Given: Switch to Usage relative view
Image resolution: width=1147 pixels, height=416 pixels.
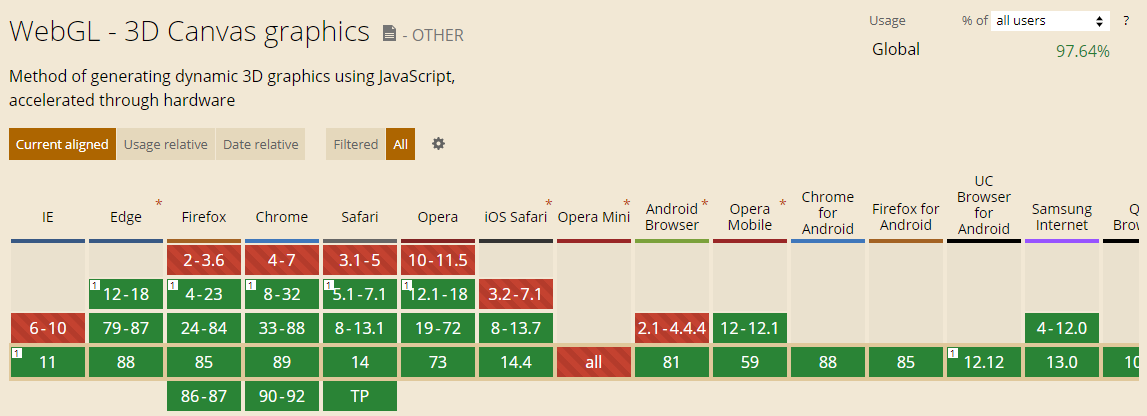Looking at the screenshot, I should [x=165, y=144].
